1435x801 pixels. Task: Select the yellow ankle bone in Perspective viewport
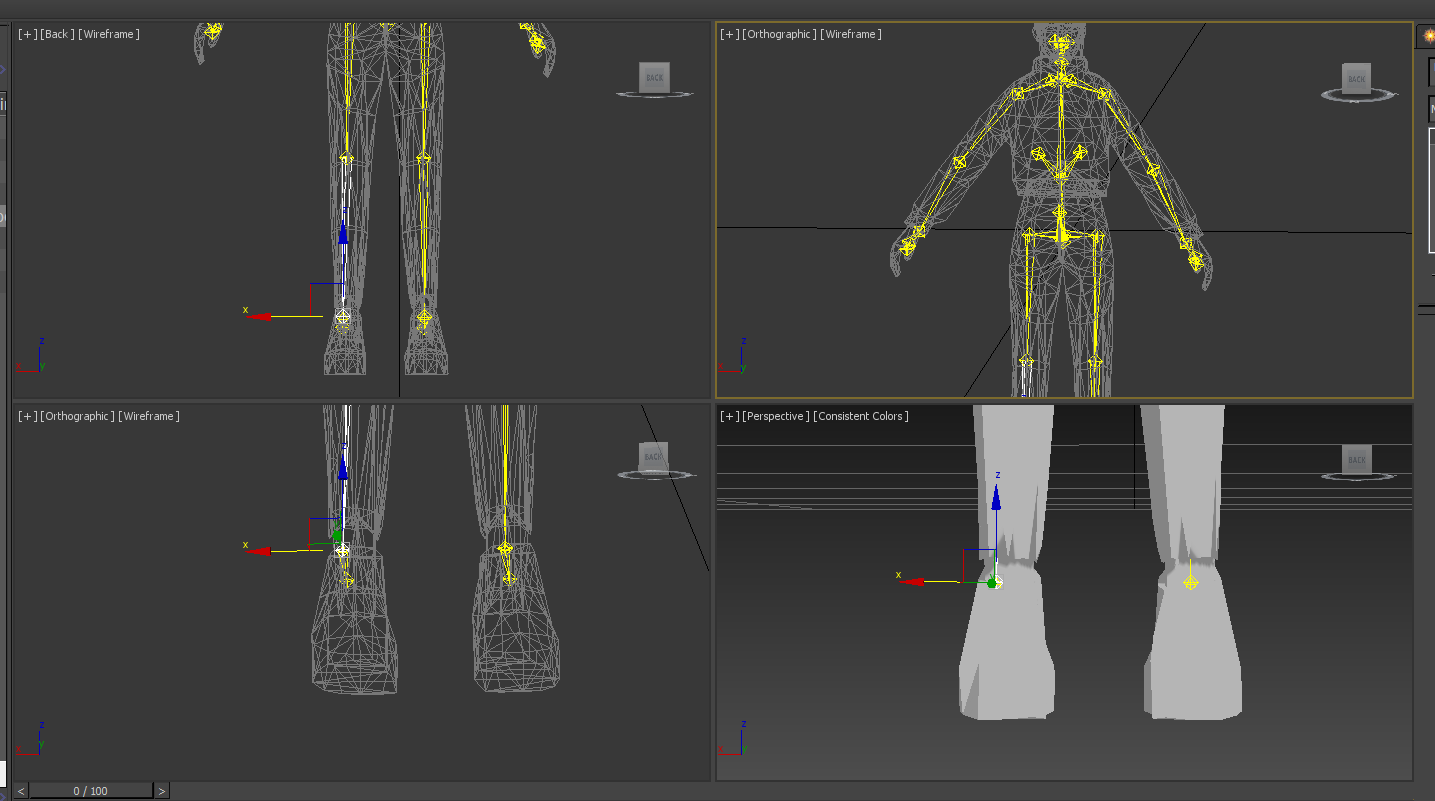tap(1190, 582)
